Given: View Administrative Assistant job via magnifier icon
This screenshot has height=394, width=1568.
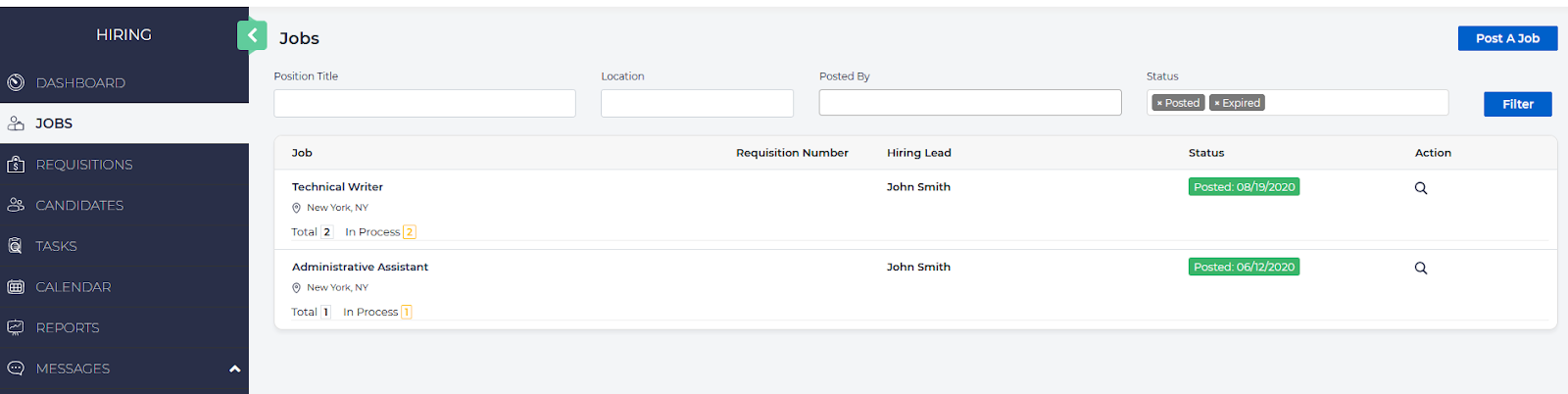Looking at the screenshot, I should [x=1420, y=269].
